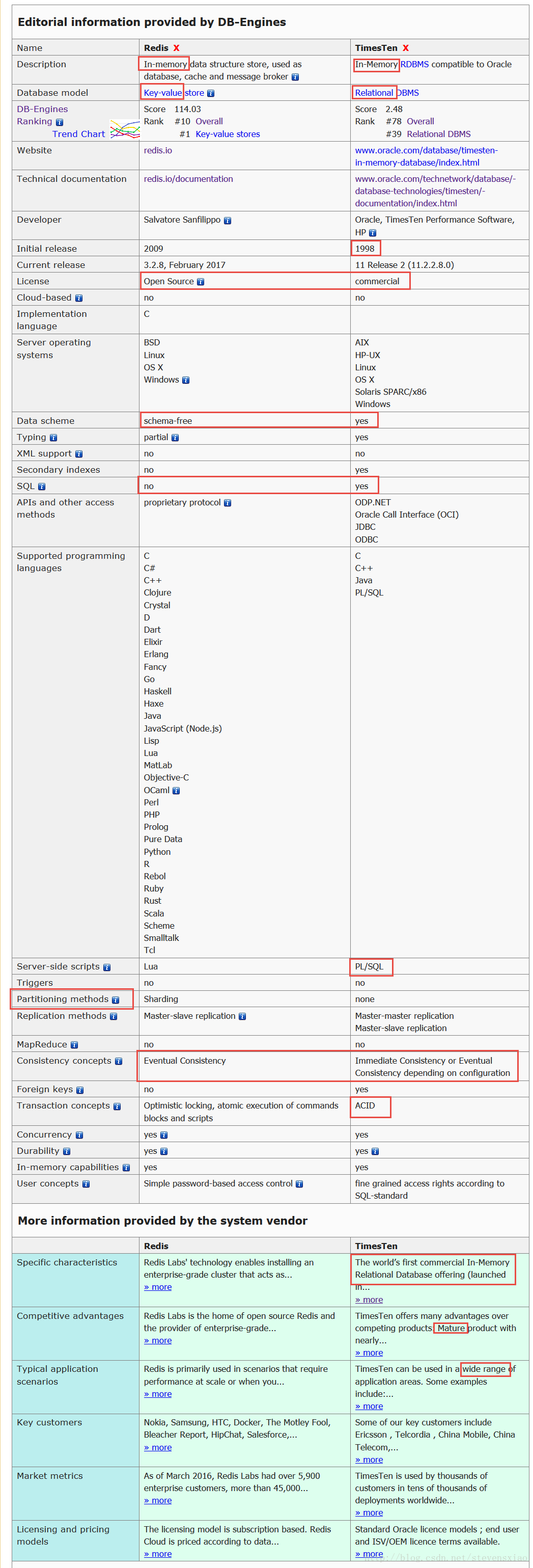
Task: Open Key-value stores ranking link
Action: (228, 134)
